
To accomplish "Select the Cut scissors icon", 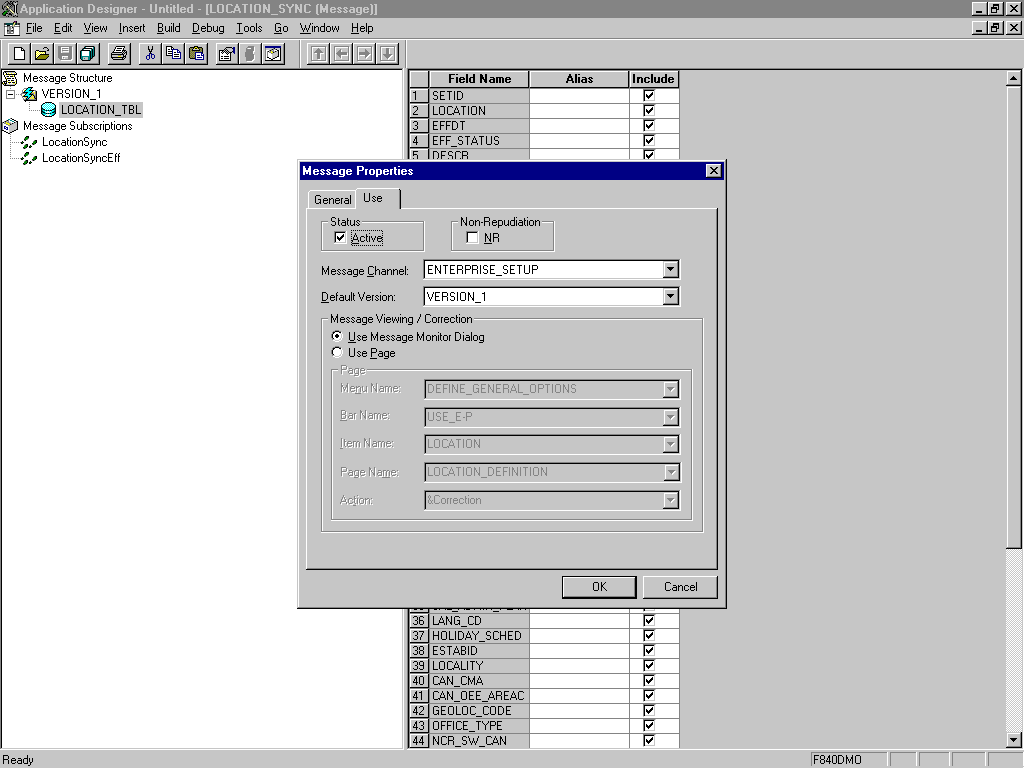I will click(x=150, y=53).
